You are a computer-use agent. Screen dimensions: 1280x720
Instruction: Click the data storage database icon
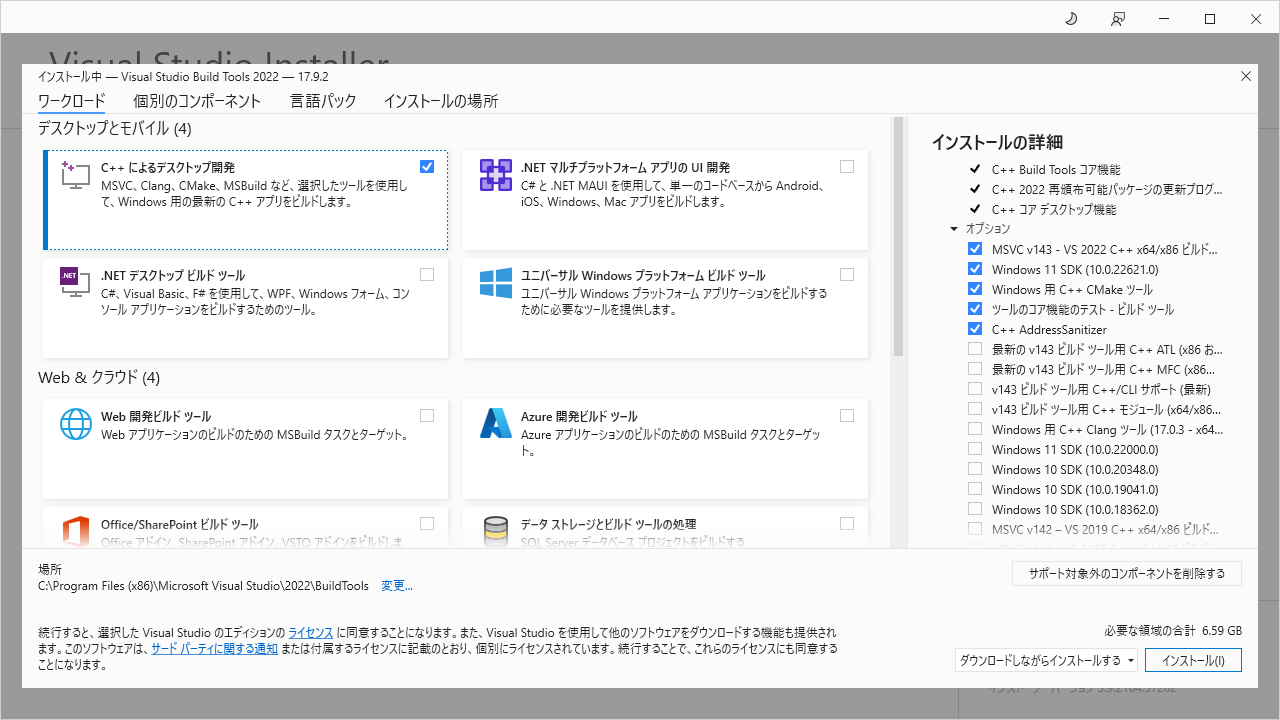pos(496,531)
